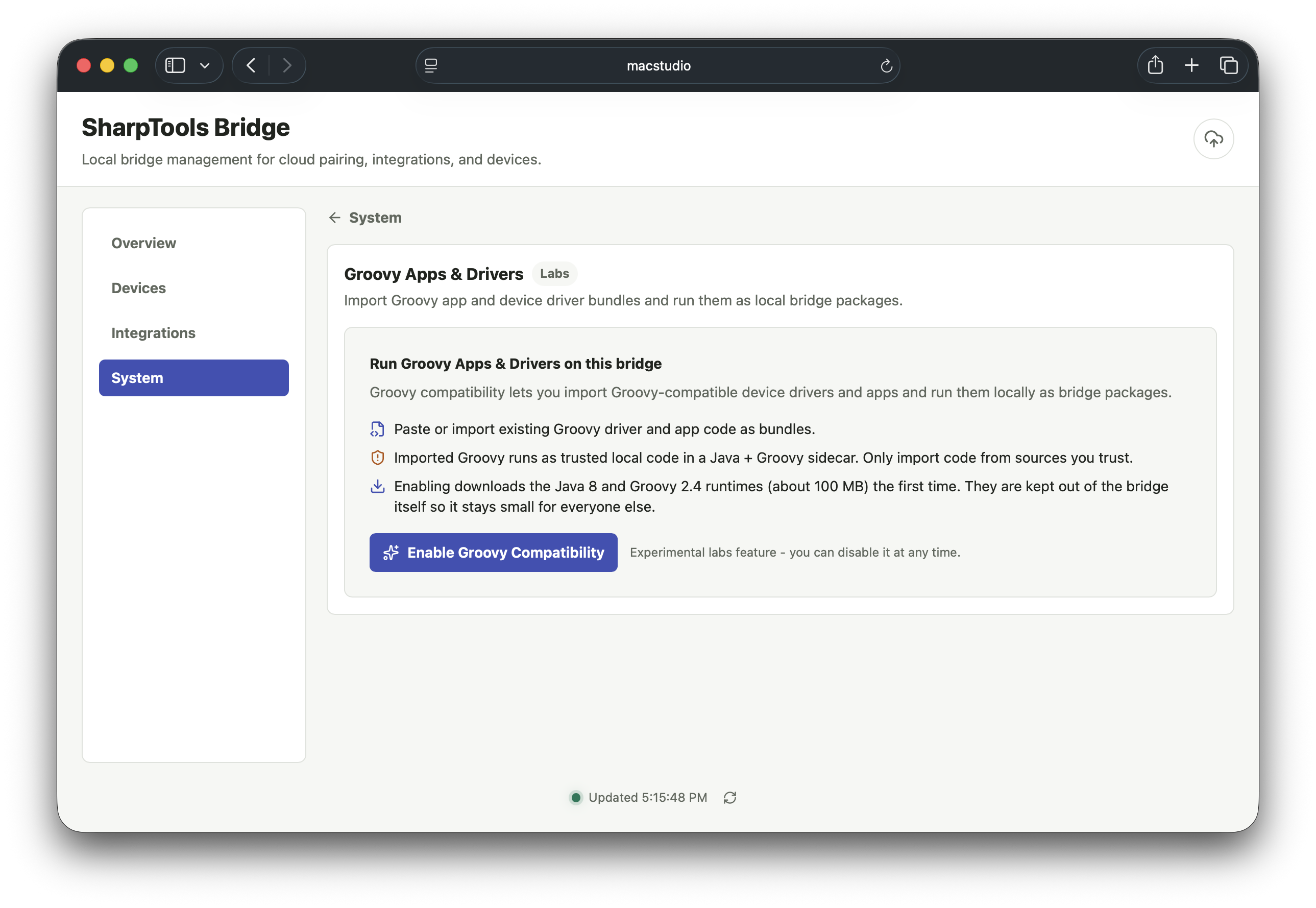Open the Integrations sidebar item
The width and height of the screenshot is (1316, 908).
pyautogui.click(x=194, y=333)
